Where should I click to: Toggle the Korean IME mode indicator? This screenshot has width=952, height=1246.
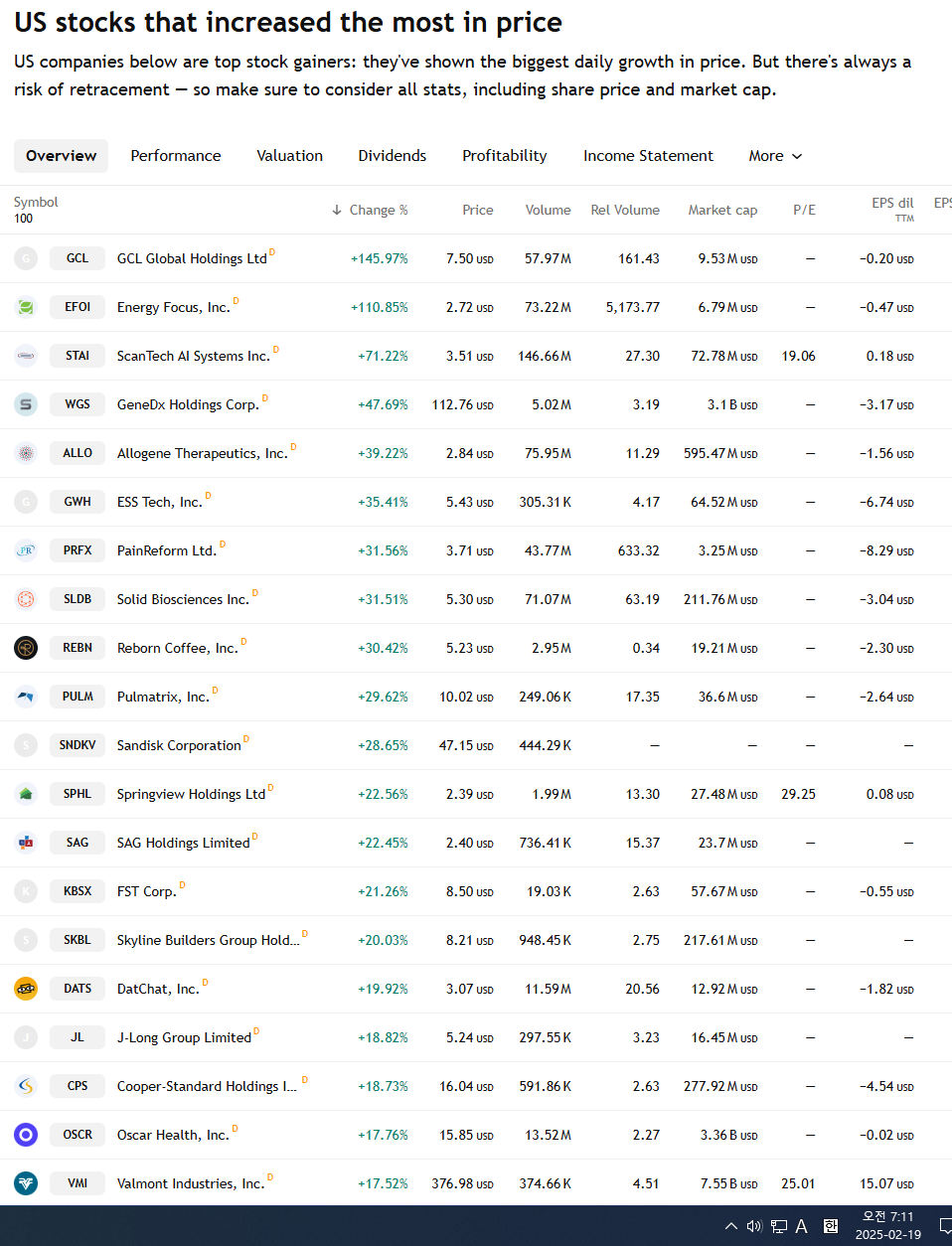(x=831, y=1226)
